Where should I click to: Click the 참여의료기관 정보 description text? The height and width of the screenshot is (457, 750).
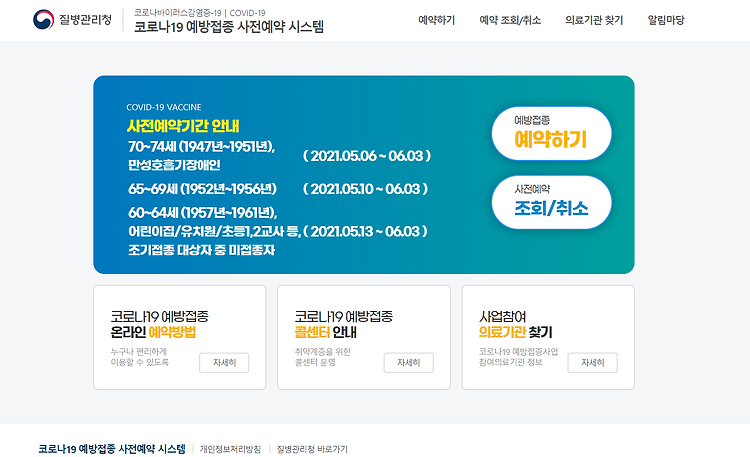tap(510, 362)
